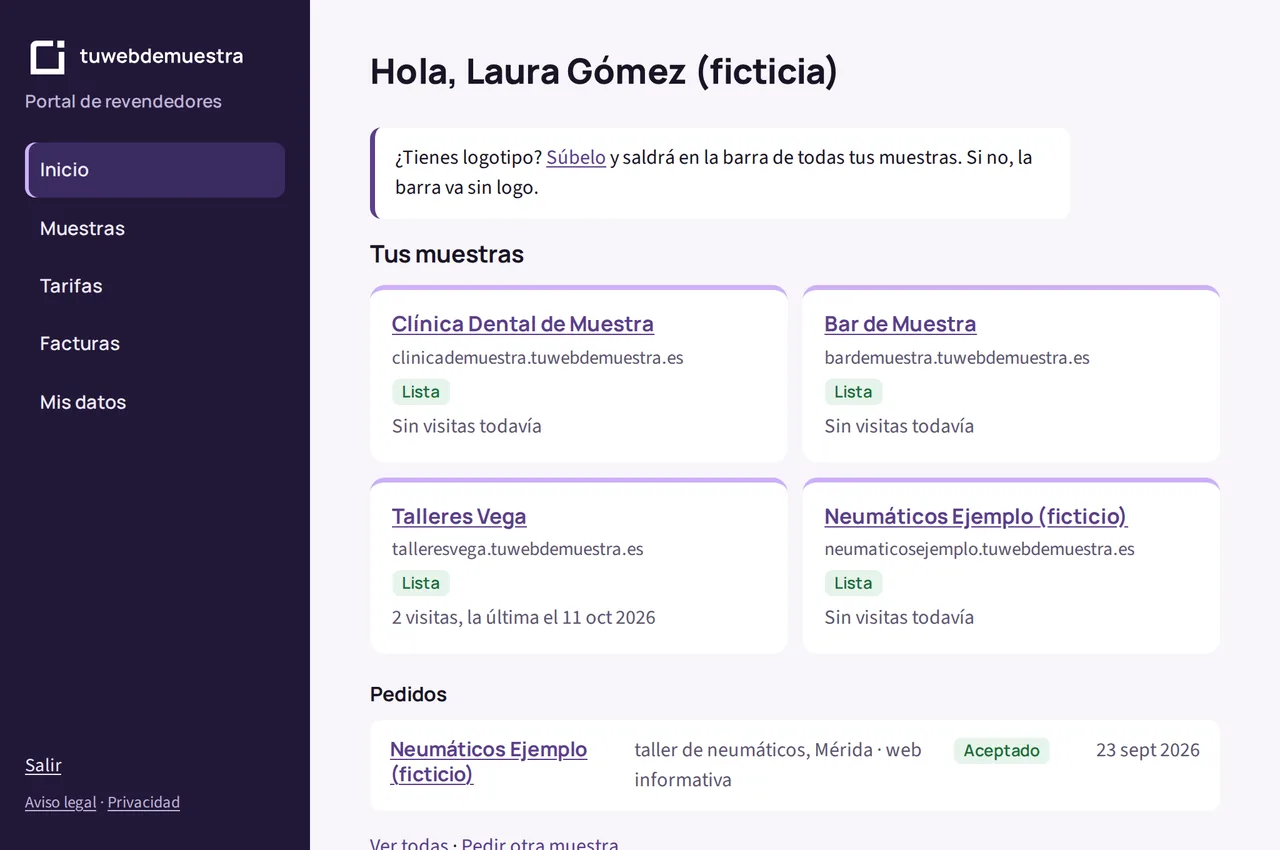The height and width of the screenshot is (850, 1280).
Task: Click Lista badge on Neumáticos Ejemplo card
Action: pyautogui.click(x=853, y=583)
